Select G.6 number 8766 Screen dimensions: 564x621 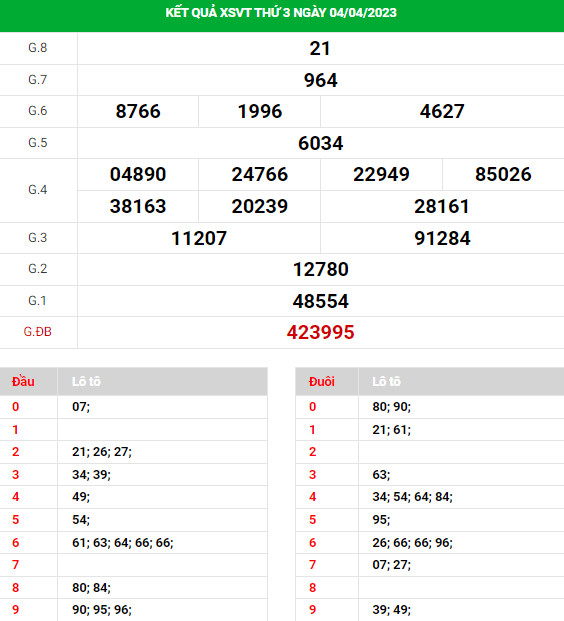(138, 111)
